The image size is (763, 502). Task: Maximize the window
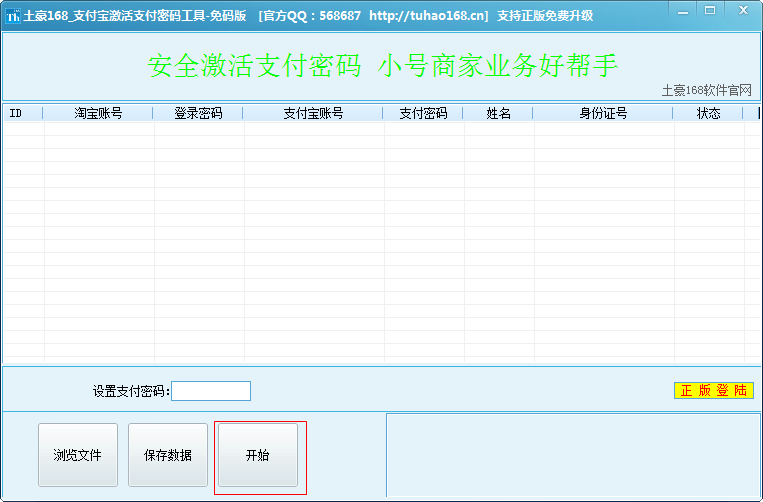click(710, 11)
